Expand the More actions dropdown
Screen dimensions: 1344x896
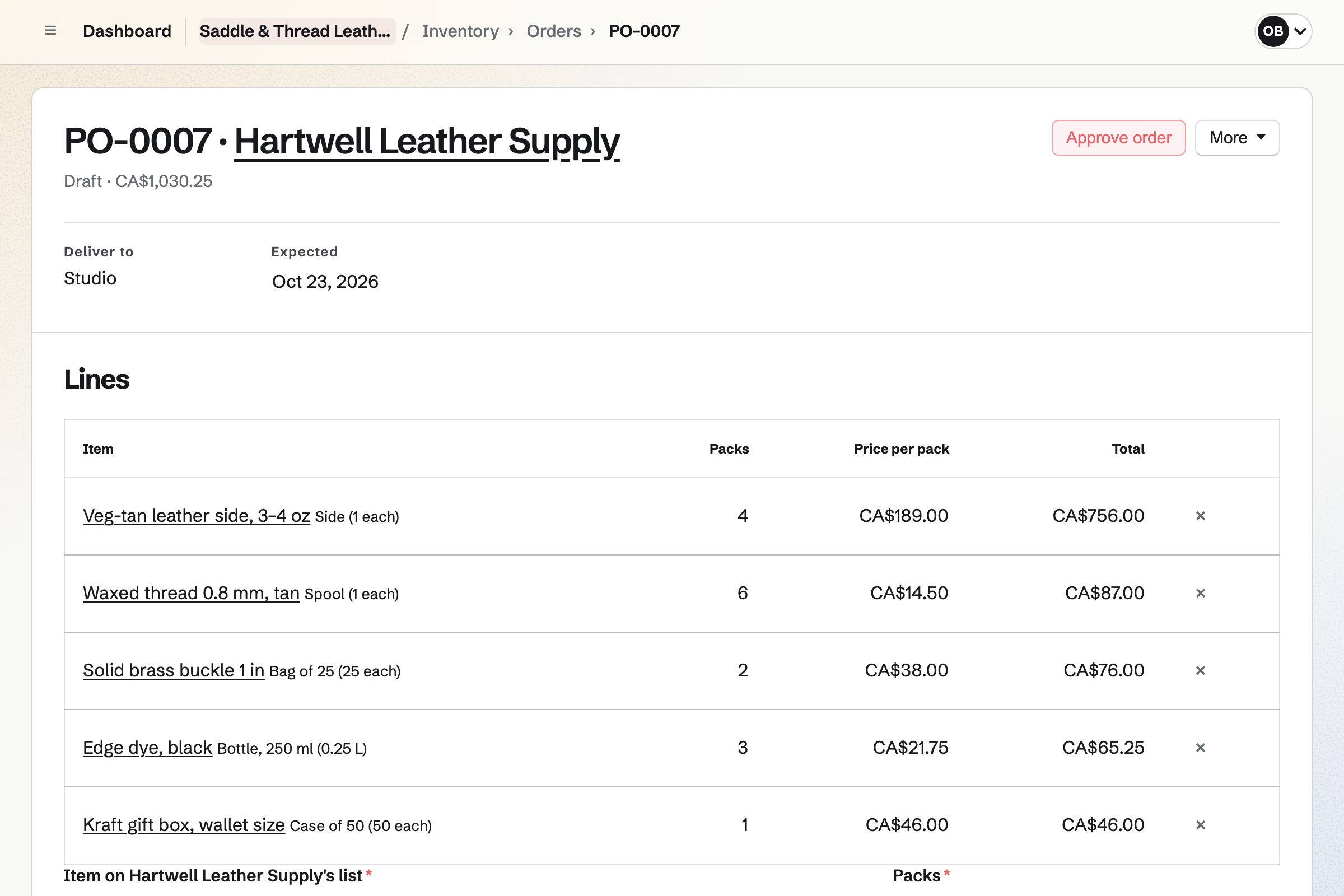click(x=1237, y=138)
